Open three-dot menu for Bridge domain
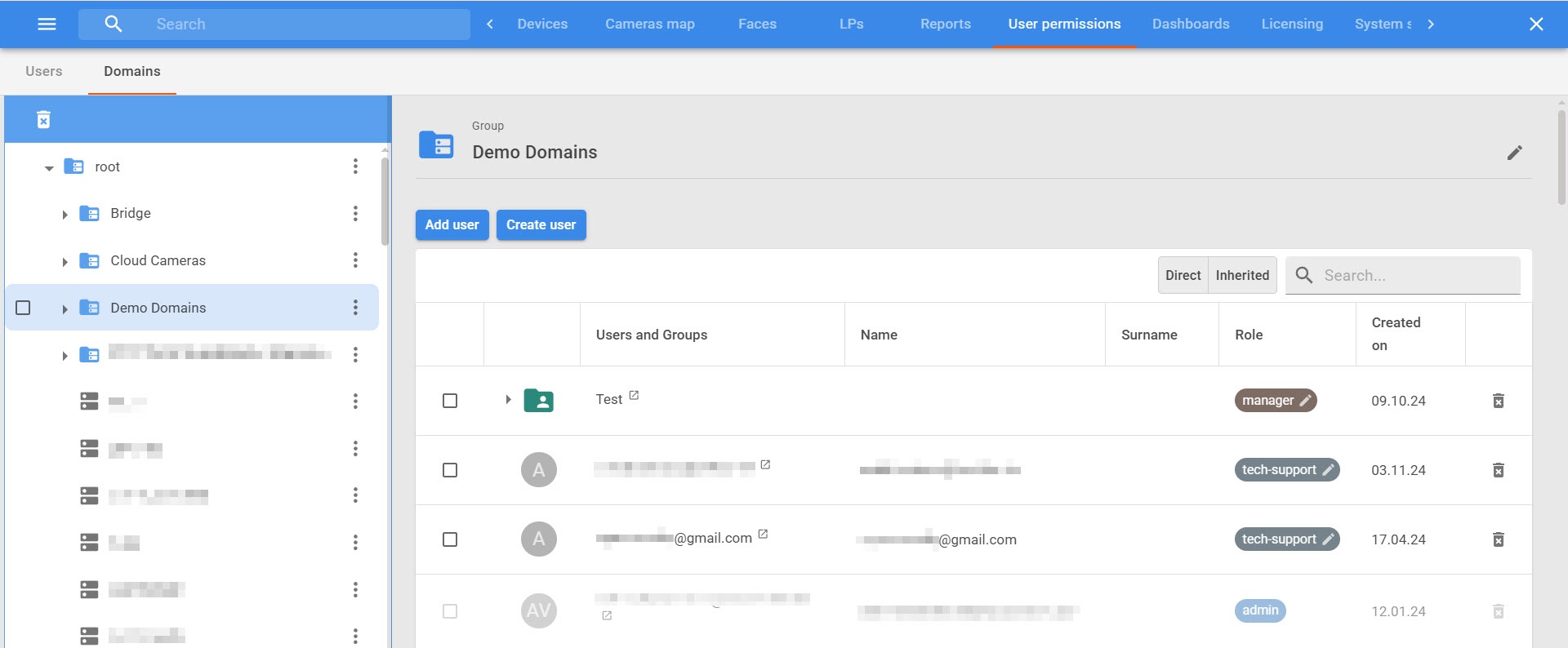The height and width of the screenshot is (648, 1568). click(355, 213)
